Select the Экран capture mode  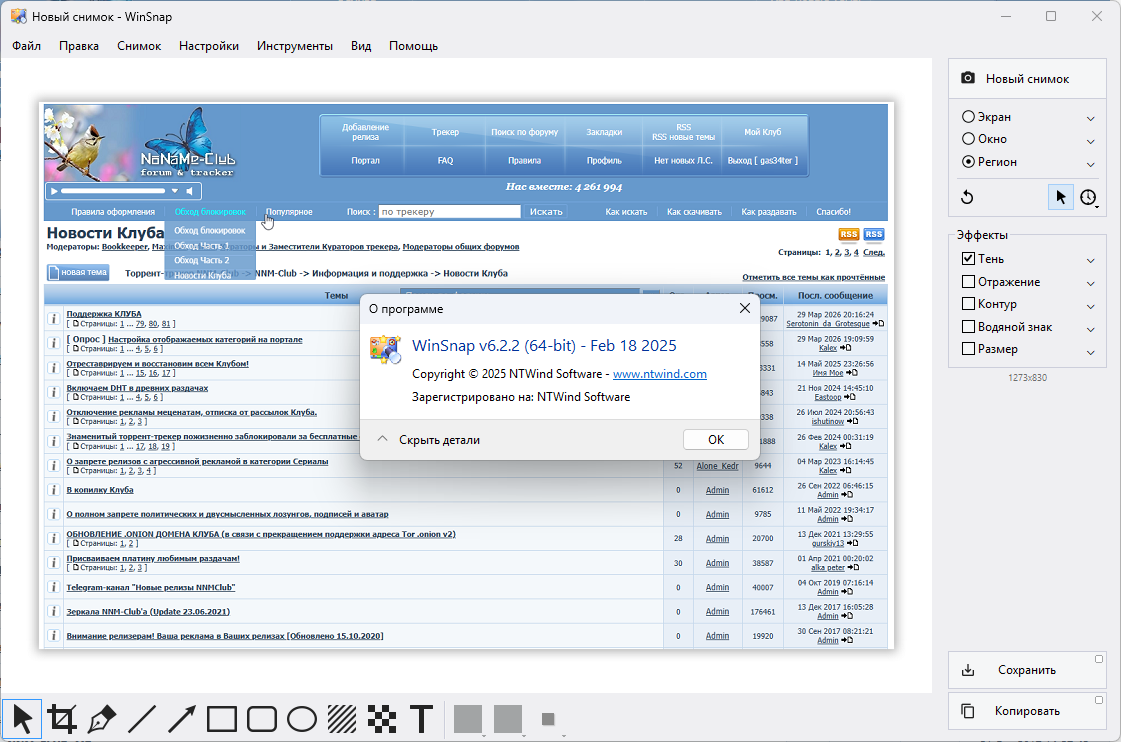[968, 117]
